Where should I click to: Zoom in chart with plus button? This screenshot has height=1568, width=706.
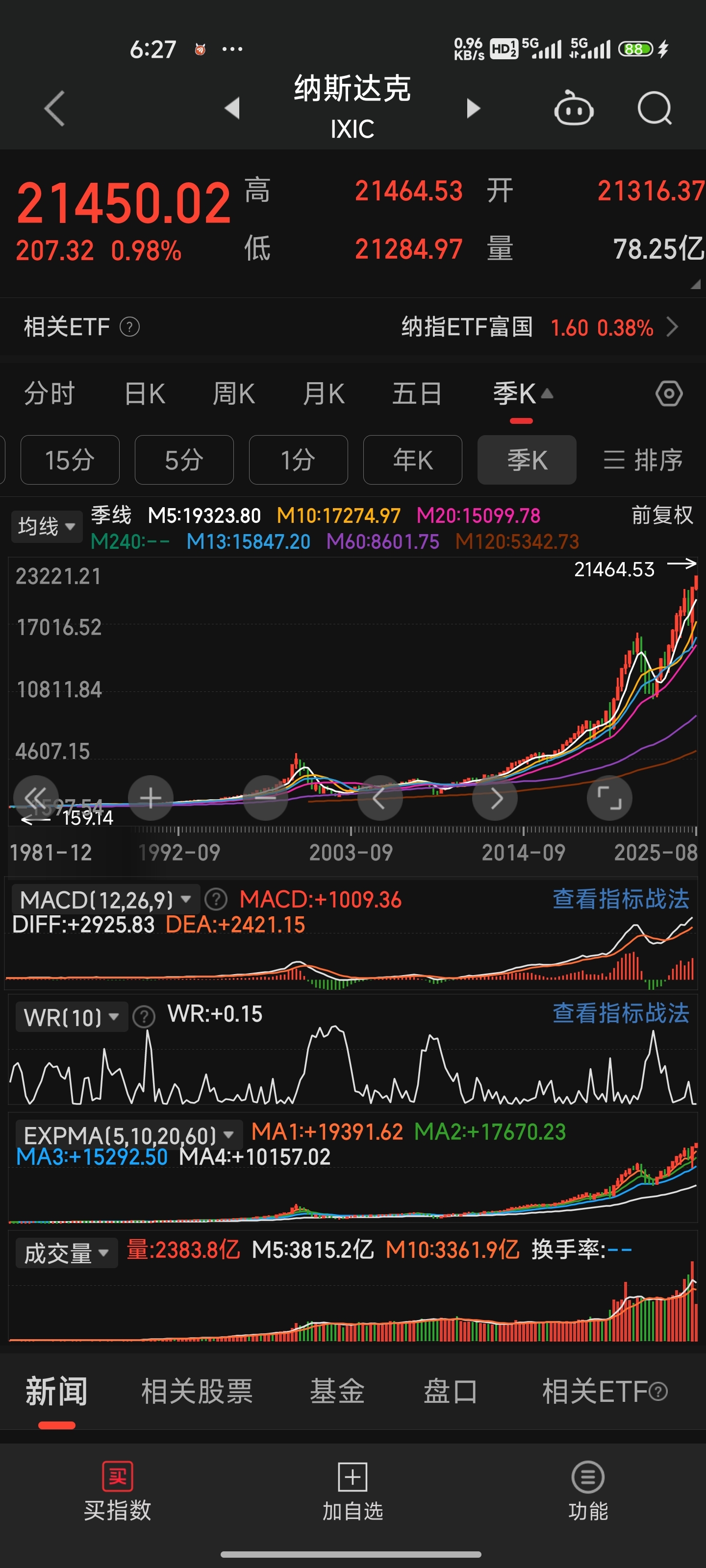pos(151,797)
